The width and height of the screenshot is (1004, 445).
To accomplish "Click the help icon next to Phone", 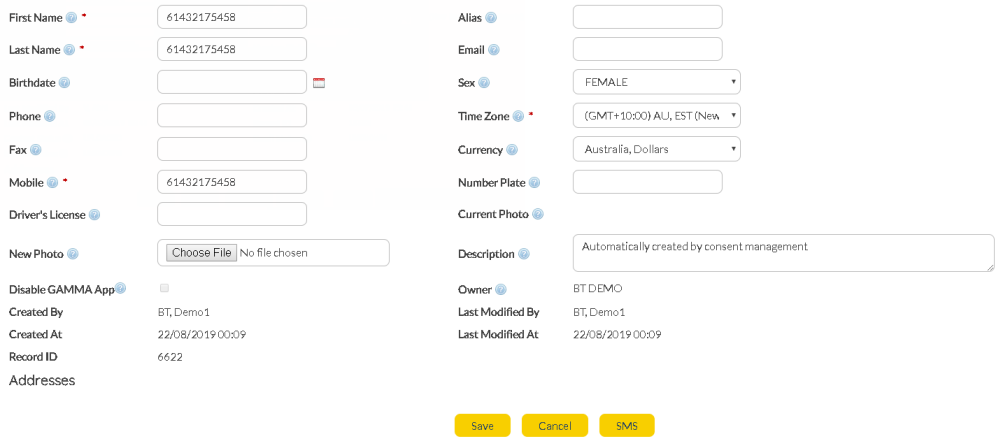I will 50,116.
